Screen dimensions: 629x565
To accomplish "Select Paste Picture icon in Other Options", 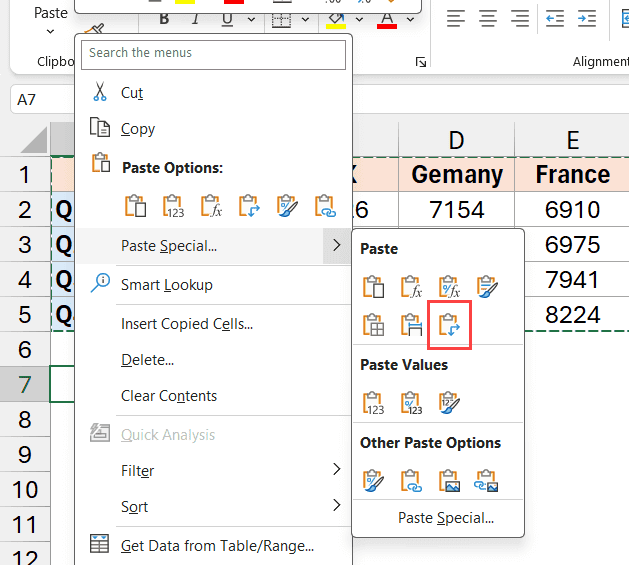I will pos(449,481).
